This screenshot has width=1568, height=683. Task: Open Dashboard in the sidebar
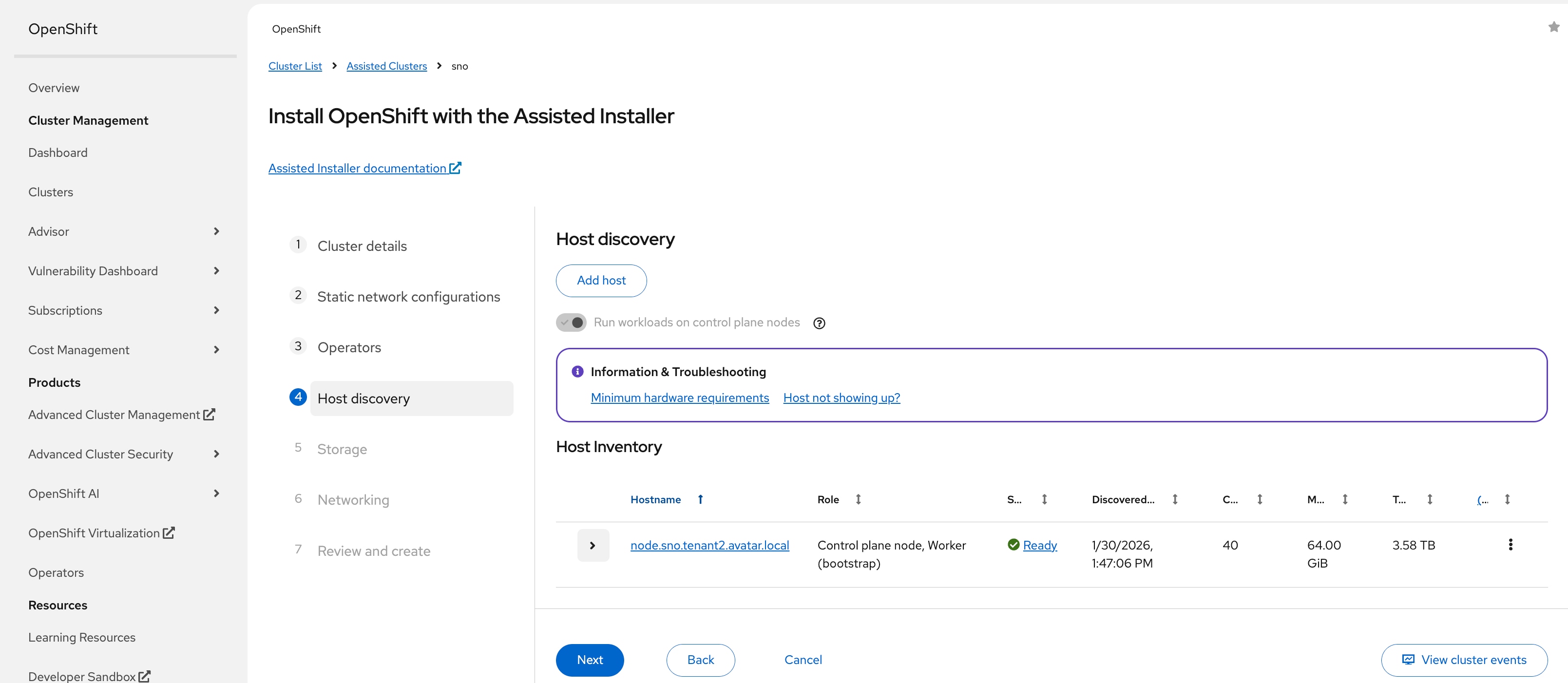click(58, 153)
